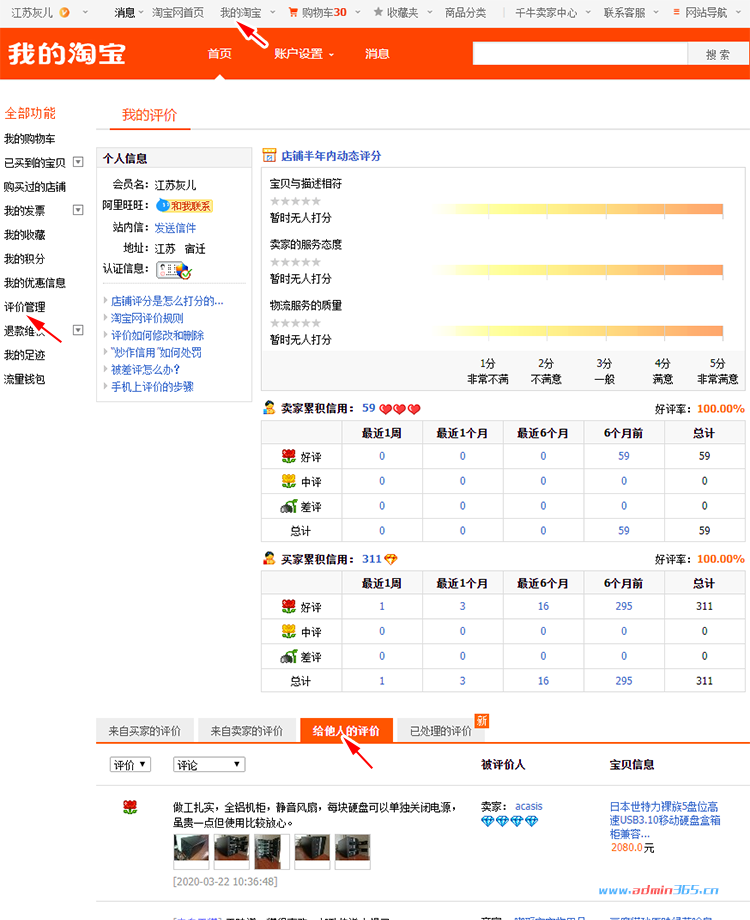The width and height of the screenshot is (750, 920).
Task: Click the seller credit person icon
Action: [269, 408]
